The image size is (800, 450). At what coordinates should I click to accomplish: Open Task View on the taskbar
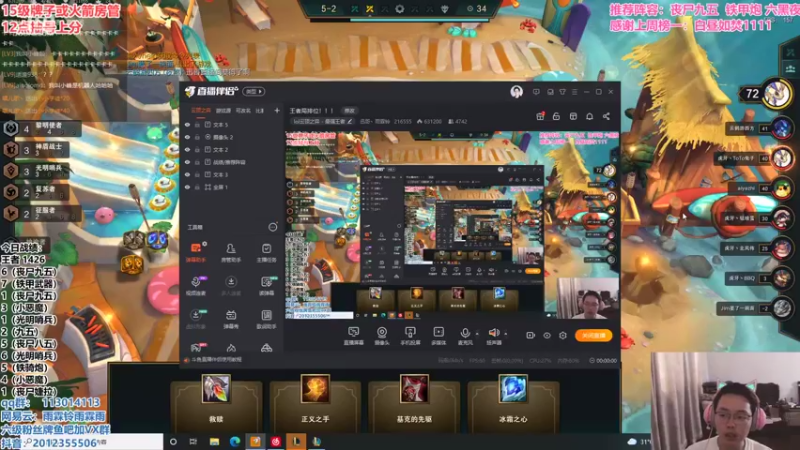[193, 442]
